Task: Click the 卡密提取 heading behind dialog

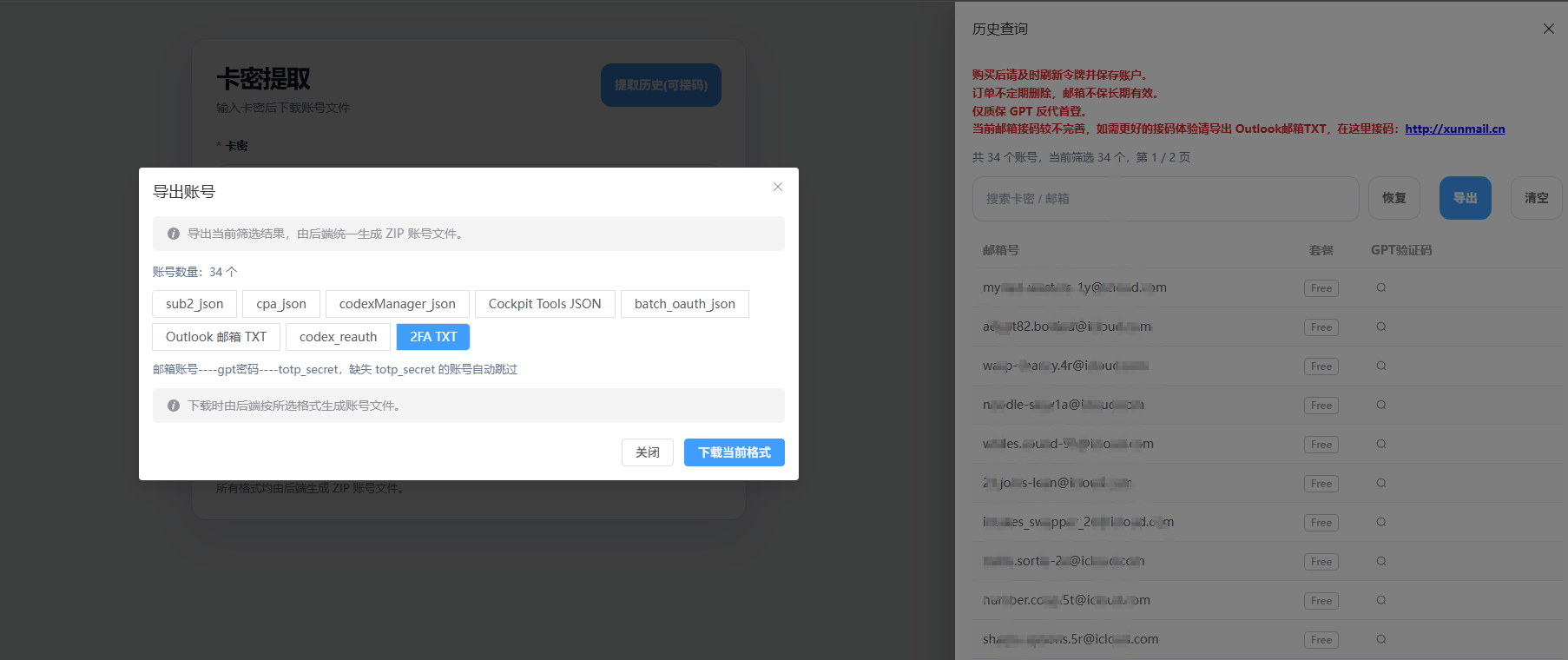Action: 263,79
